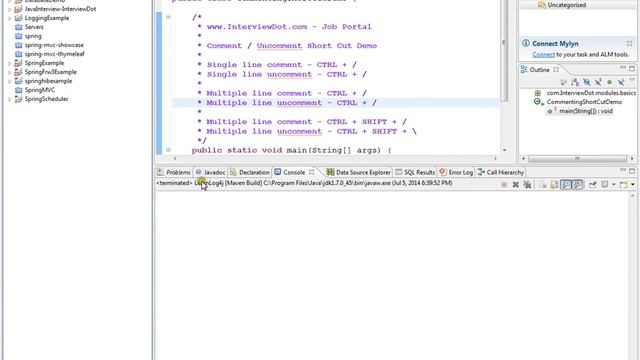The height and width of the screenshot is (360, 640).
Task: Toggle Hide Static Fields and Methods in Outline
Action: coord(598,82)
